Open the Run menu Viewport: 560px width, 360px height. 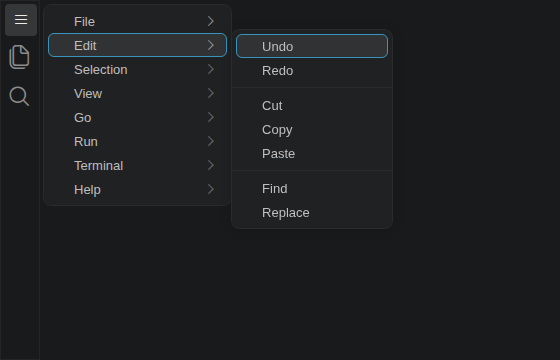click(138, 141)
